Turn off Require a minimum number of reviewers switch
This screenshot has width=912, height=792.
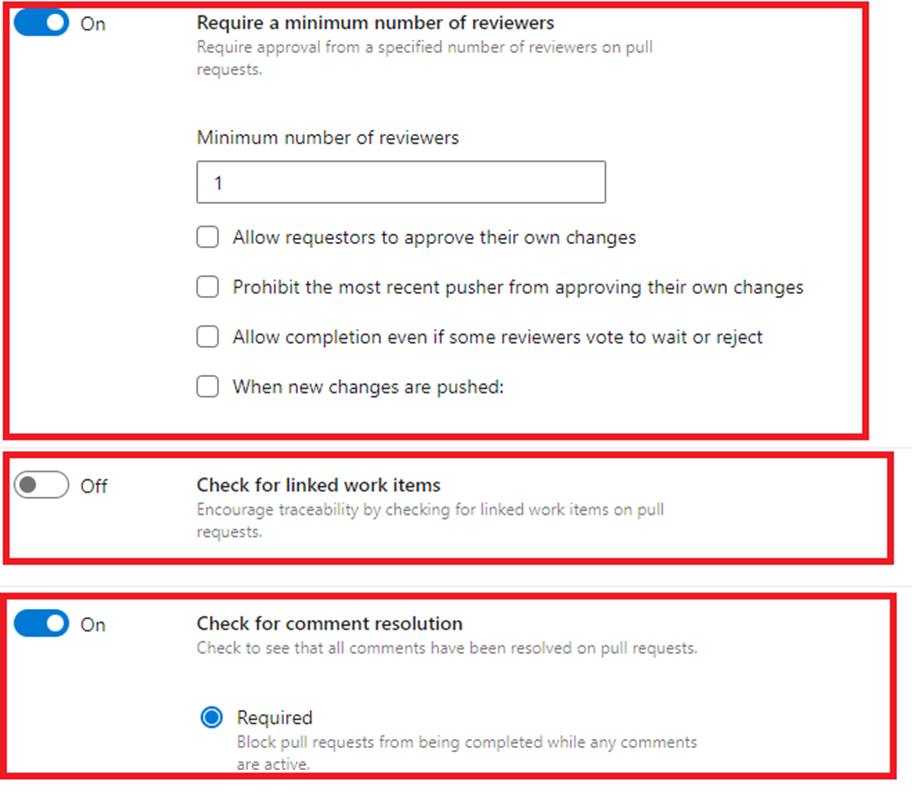tap(41, 23)
